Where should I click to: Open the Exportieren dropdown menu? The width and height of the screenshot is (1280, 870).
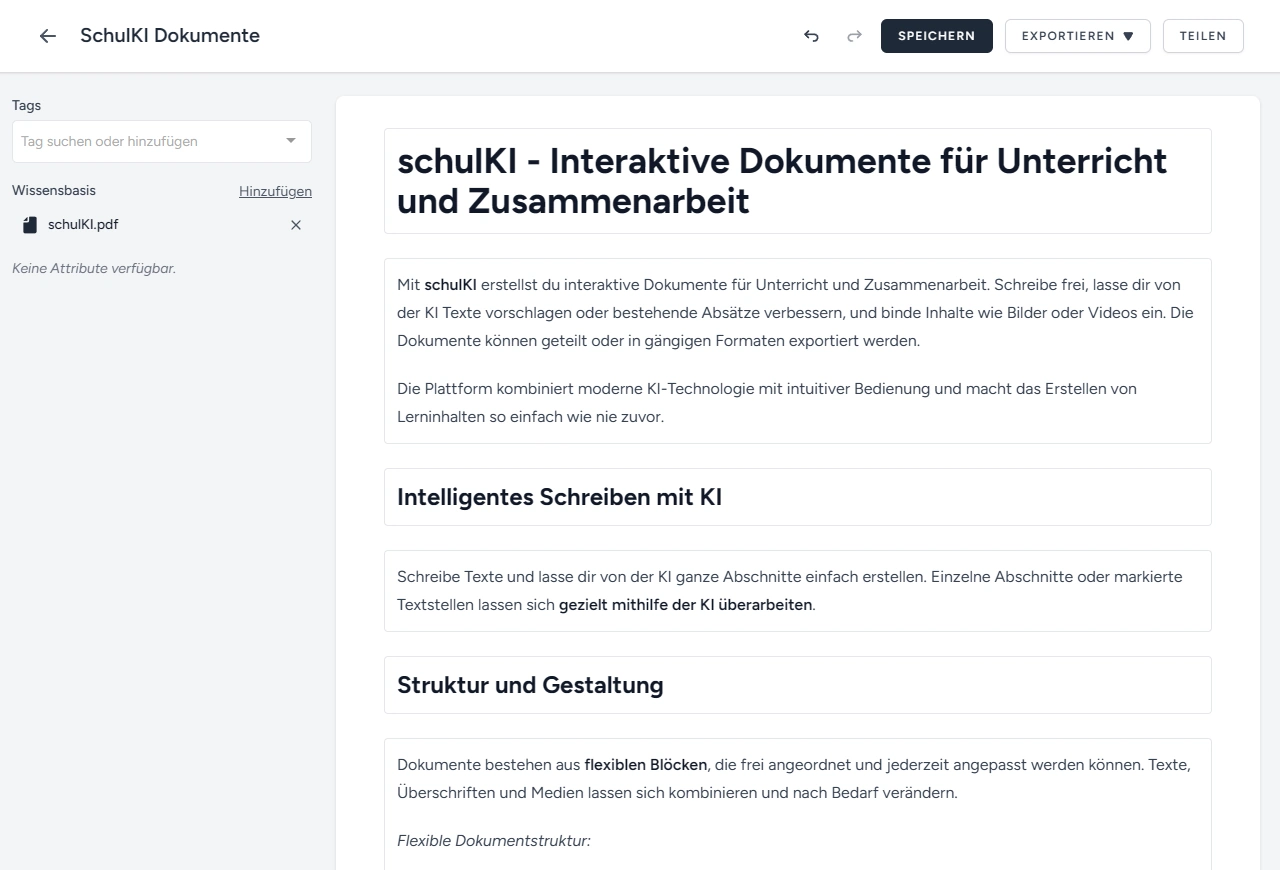1077,36
